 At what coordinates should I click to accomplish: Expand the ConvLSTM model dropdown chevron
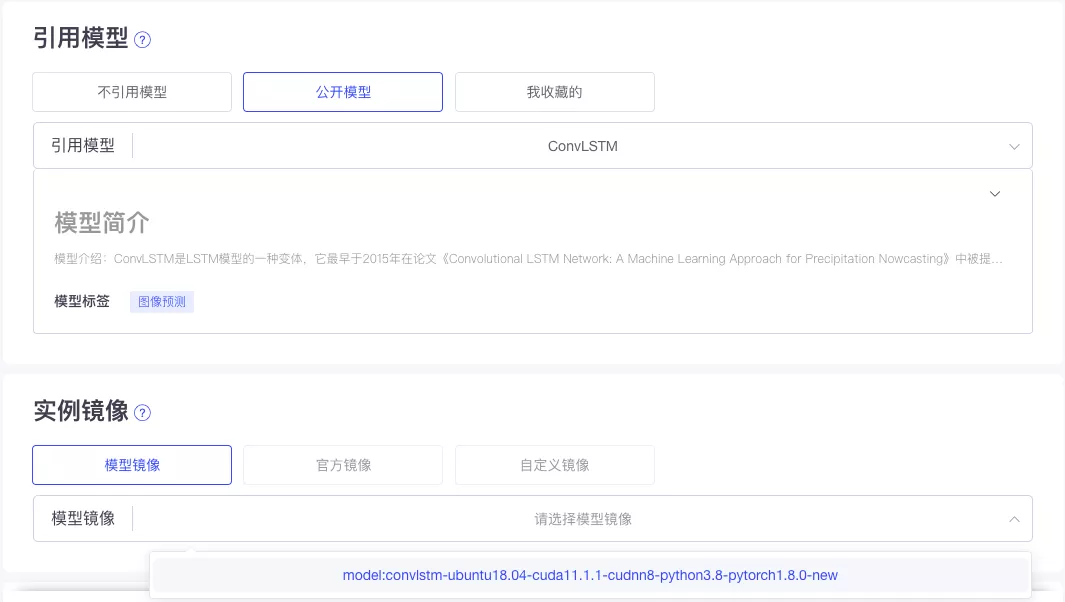1013,146
